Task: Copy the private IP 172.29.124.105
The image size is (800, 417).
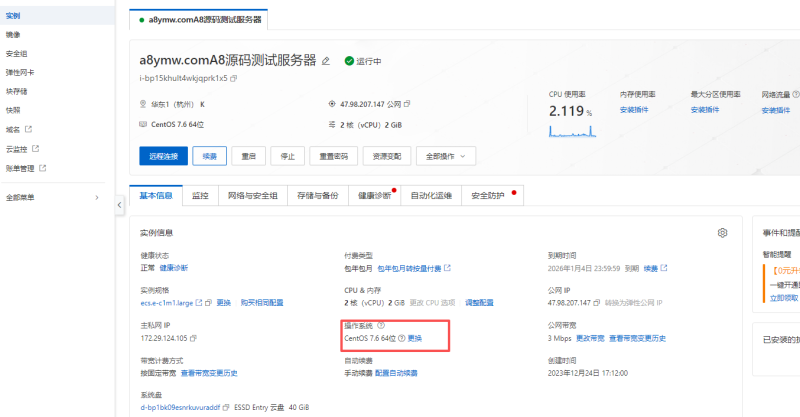Action: click(193, 338)
